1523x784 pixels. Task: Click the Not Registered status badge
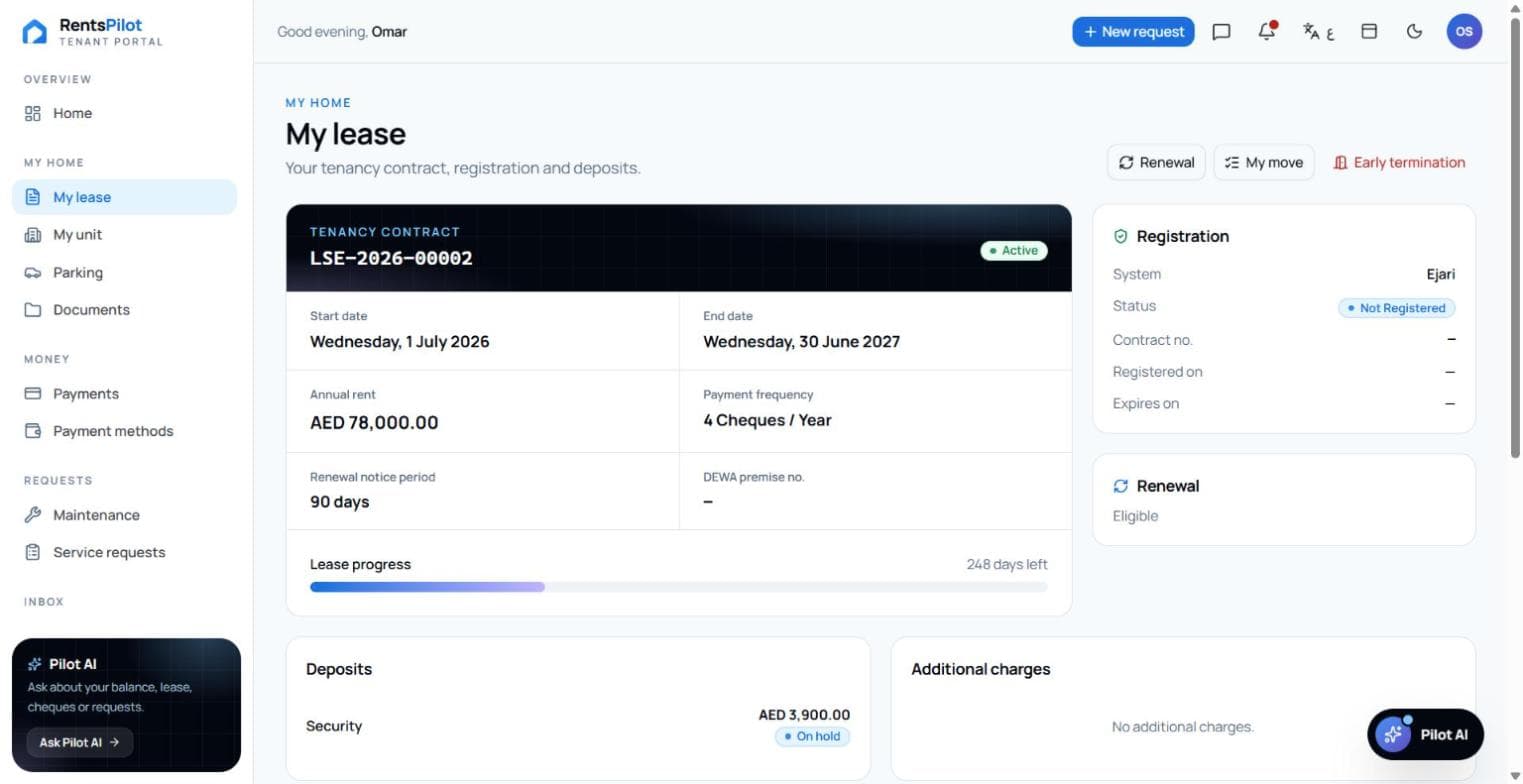[1396, 308]
